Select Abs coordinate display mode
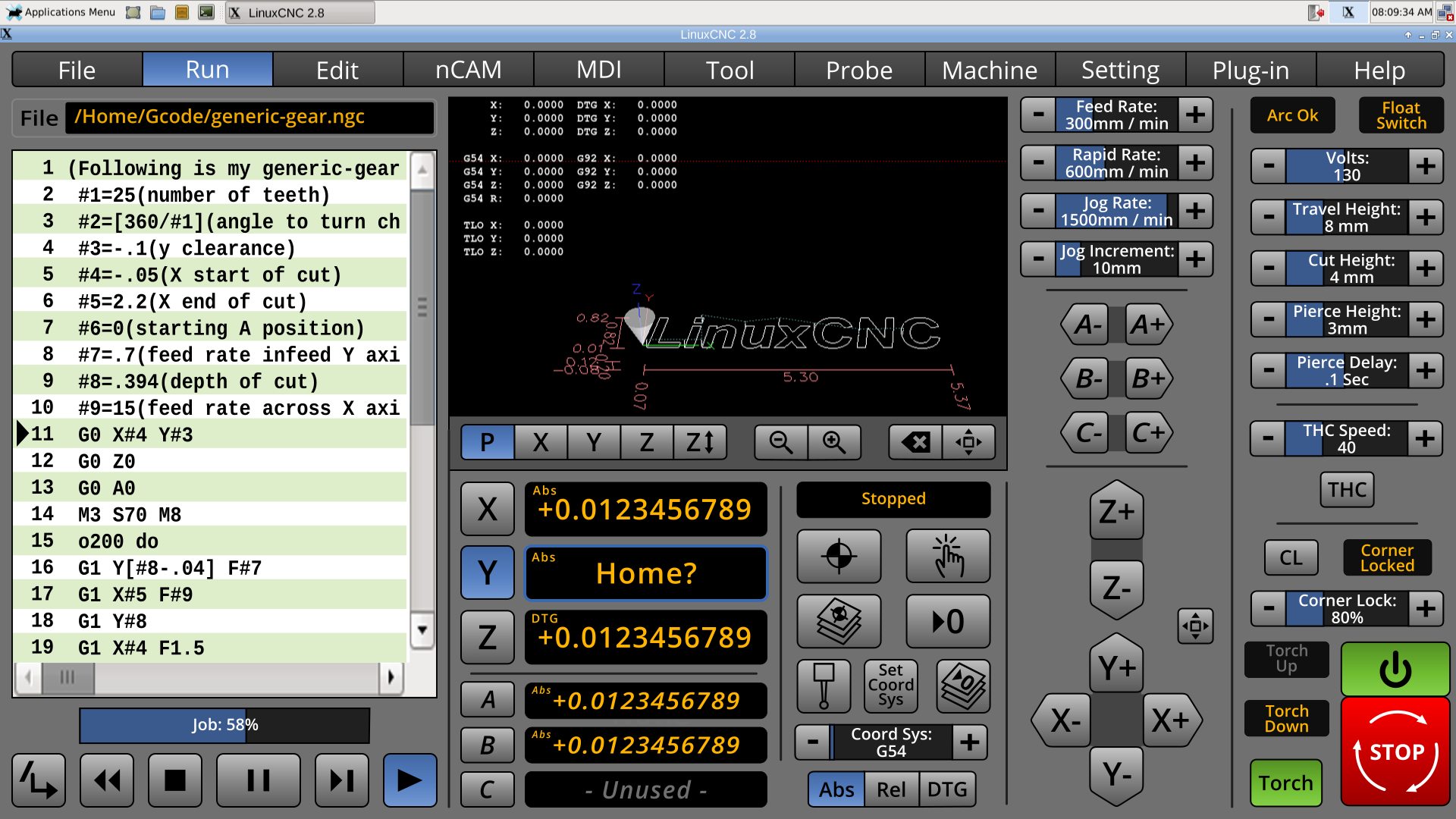 (x=836, y=789)
